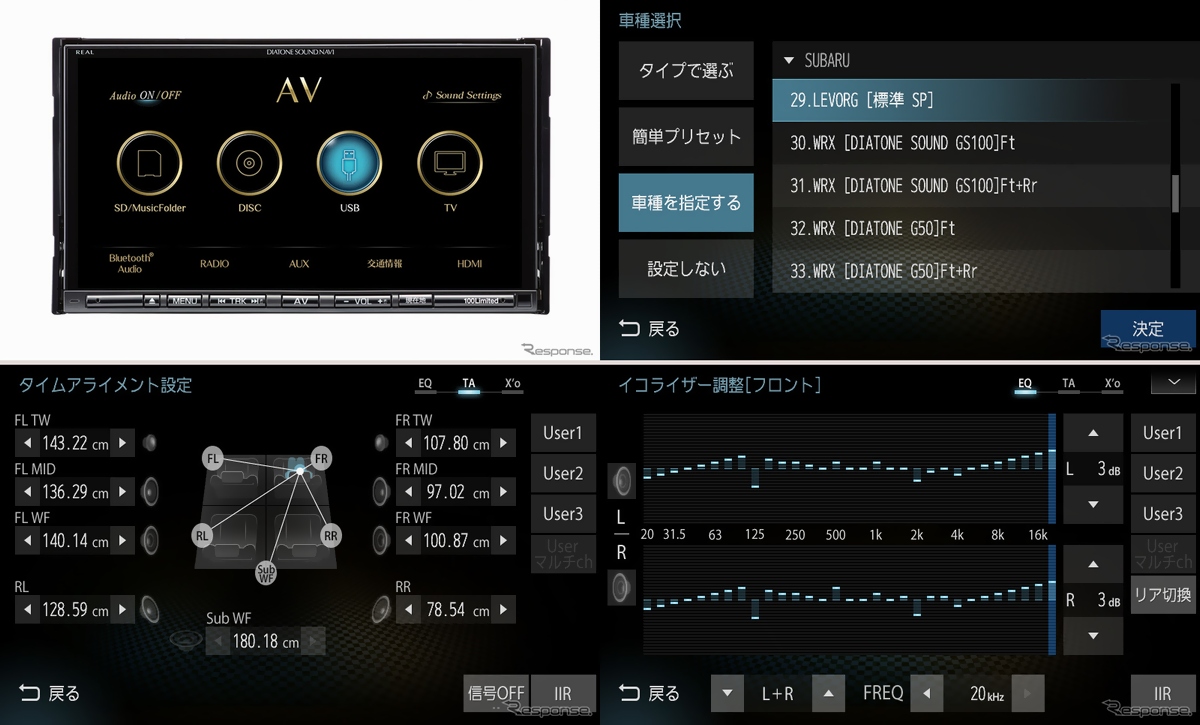This screenshot has width=1200, height=725.
Task: Confirm with the 決定 button
Action: 1148,329
